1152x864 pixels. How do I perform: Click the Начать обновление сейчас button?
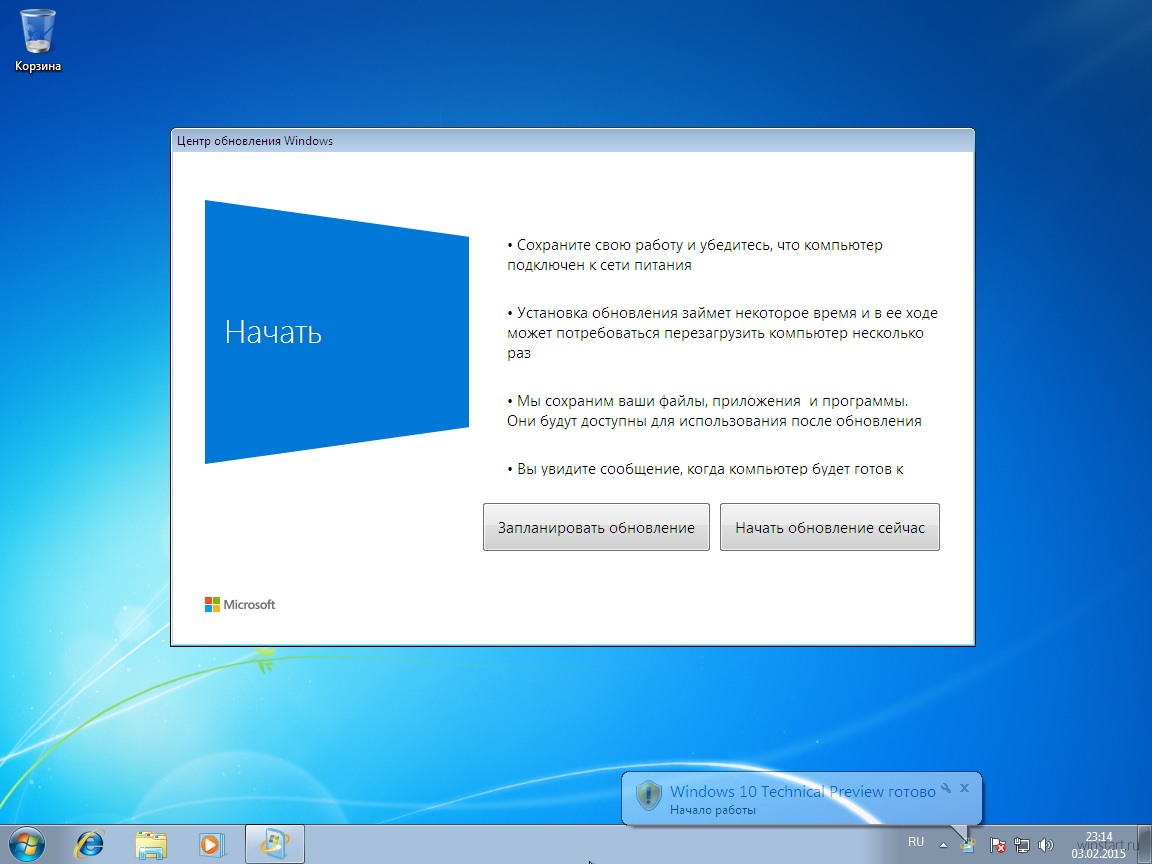click(x=829, y=527)
